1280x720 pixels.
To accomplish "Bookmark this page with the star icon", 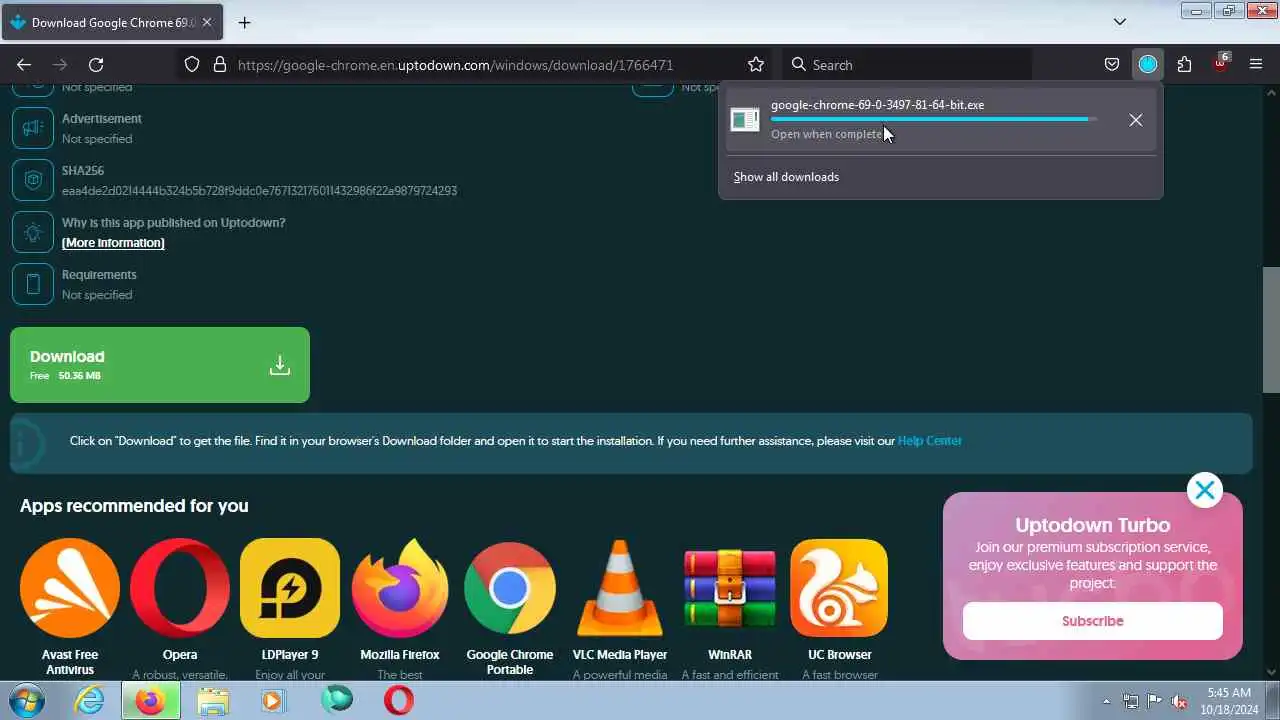I will tap(756, 64).
